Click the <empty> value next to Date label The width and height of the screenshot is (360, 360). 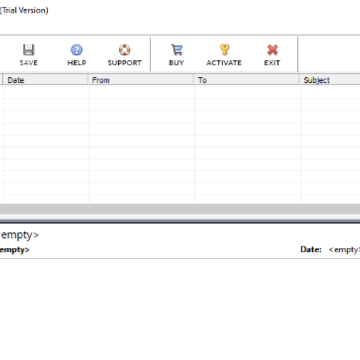[344, 249]
